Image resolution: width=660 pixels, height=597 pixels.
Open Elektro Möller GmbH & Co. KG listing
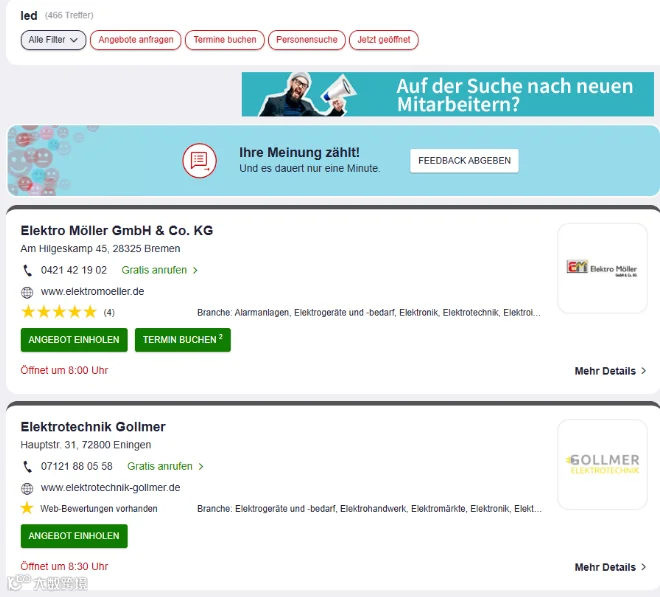(117, 231)
